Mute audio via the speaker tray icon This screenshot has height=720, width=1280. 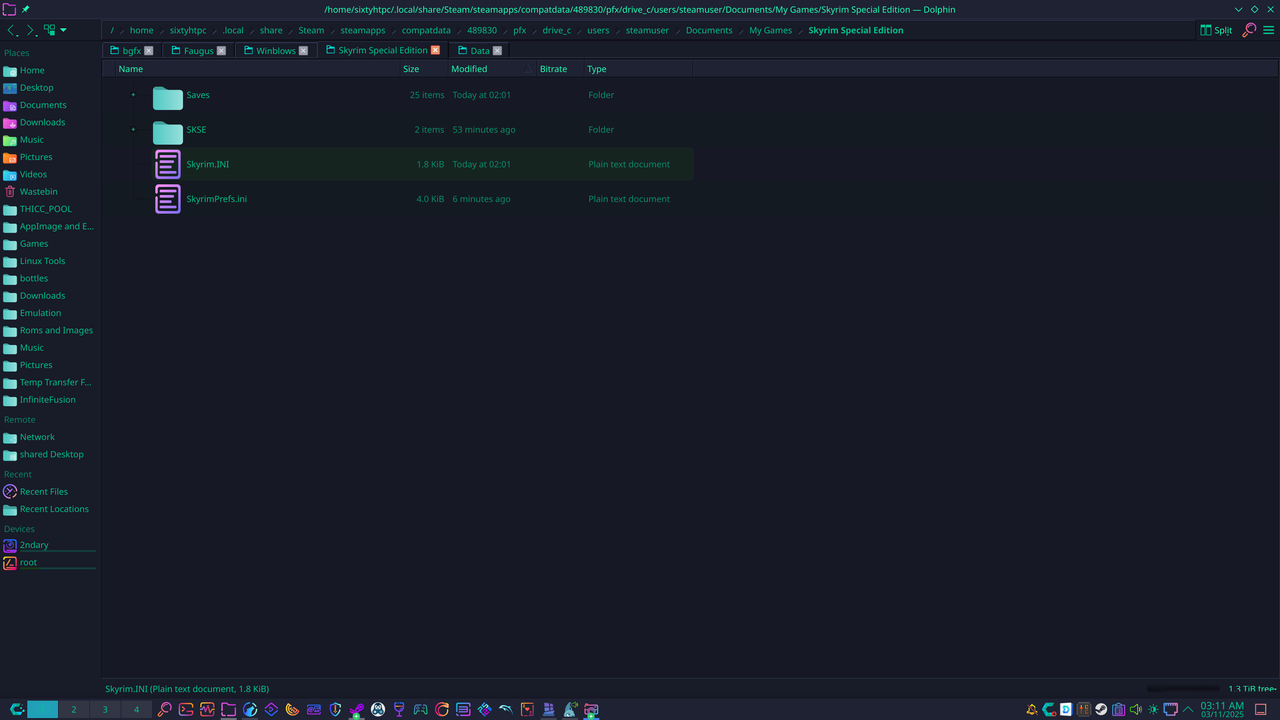(1135, 709)
